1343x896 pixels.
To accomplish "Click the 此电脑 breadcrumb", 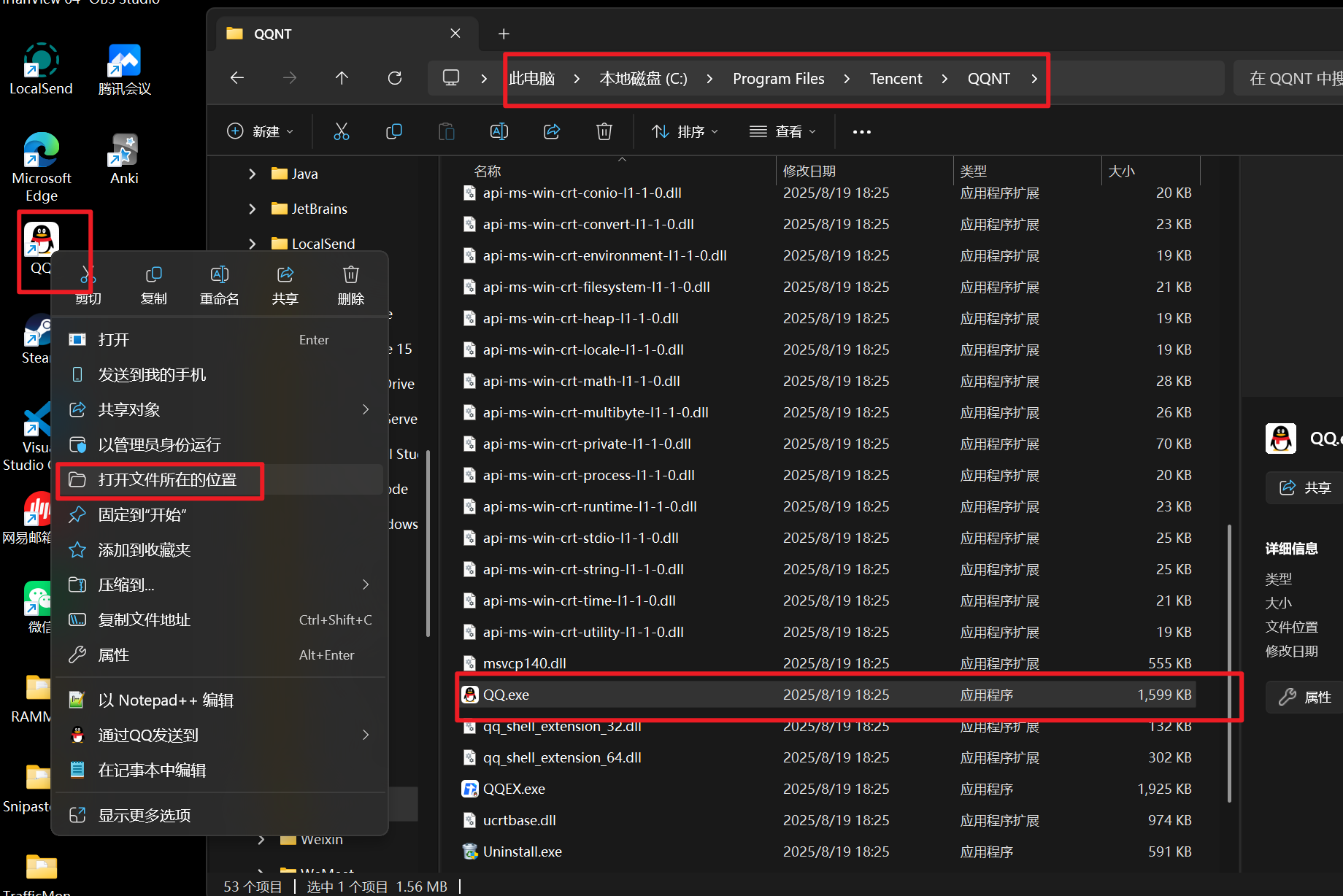I will click(x=532, y=79).
